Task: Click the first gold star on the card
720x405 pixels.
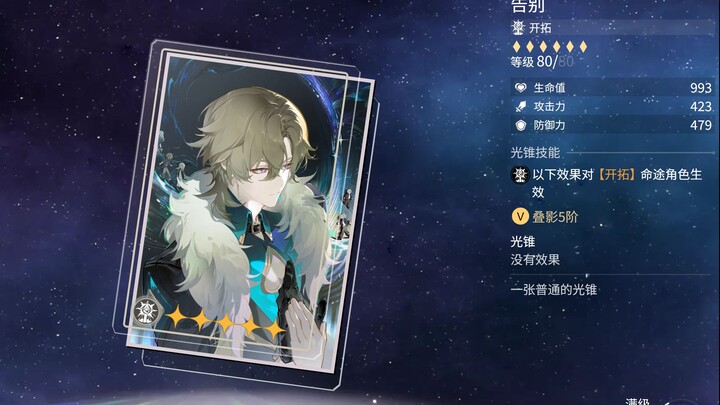Action: 176,316
